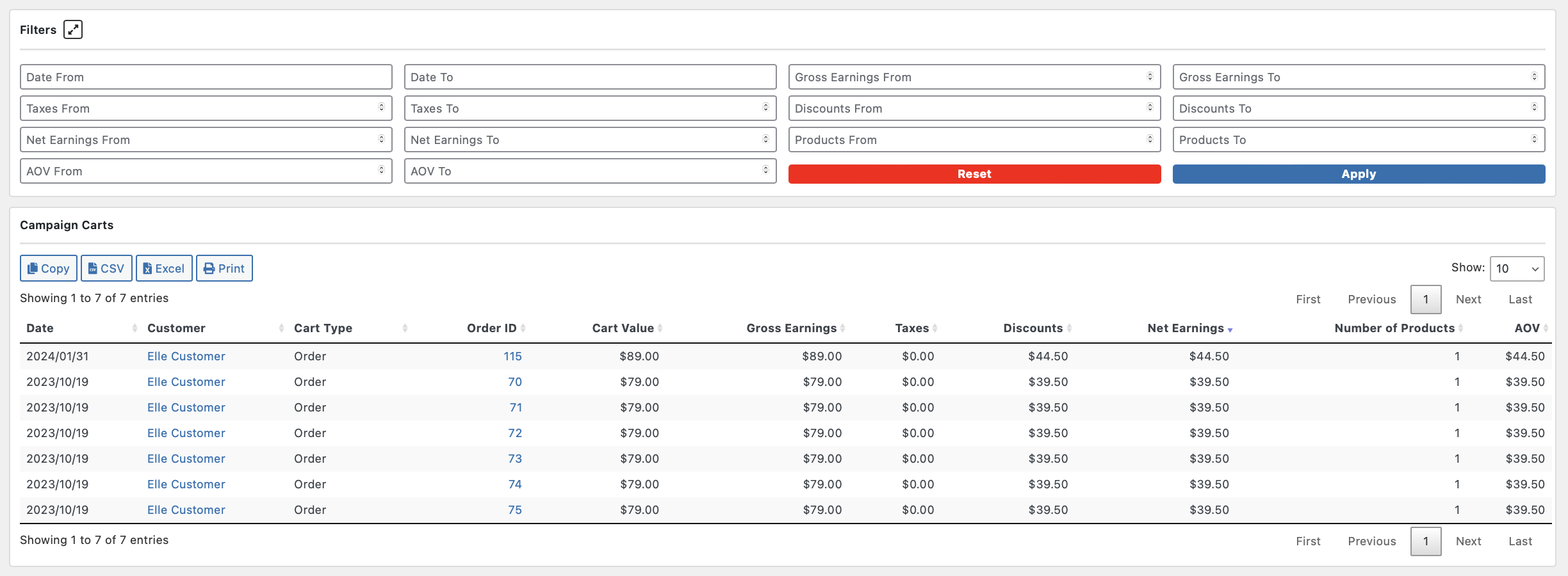Open Elle Customer in the 2024/01/31 row
Image resolution: width=1568 pixels, height=576 pixels.
(x=186, y=356)
